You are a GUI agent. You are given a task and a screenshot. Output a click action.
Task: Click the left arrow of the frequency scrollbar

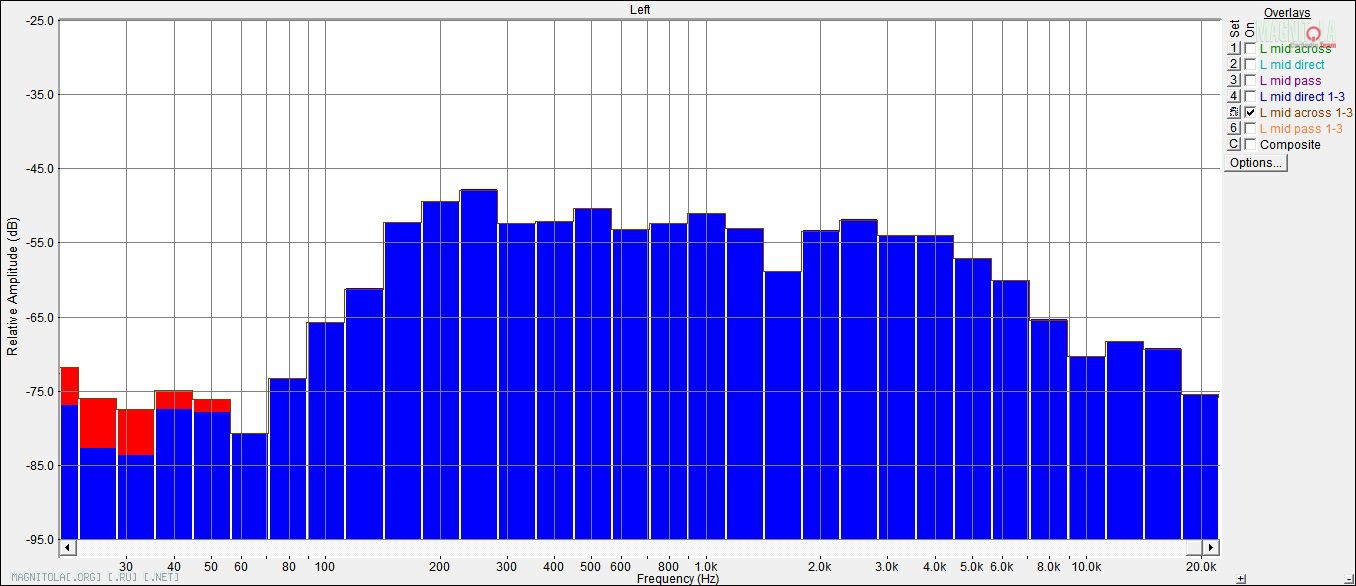click(68, 548)
